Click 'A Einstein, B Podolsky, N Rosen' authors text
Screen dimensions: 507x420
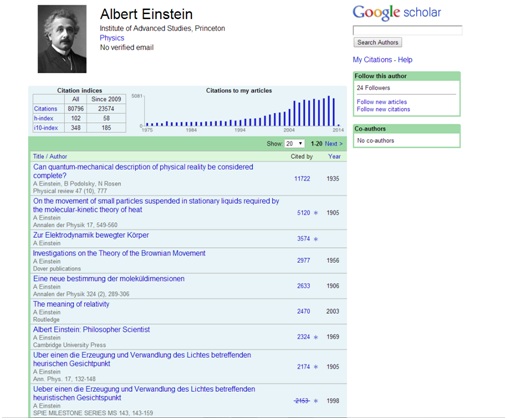point(77,184)
